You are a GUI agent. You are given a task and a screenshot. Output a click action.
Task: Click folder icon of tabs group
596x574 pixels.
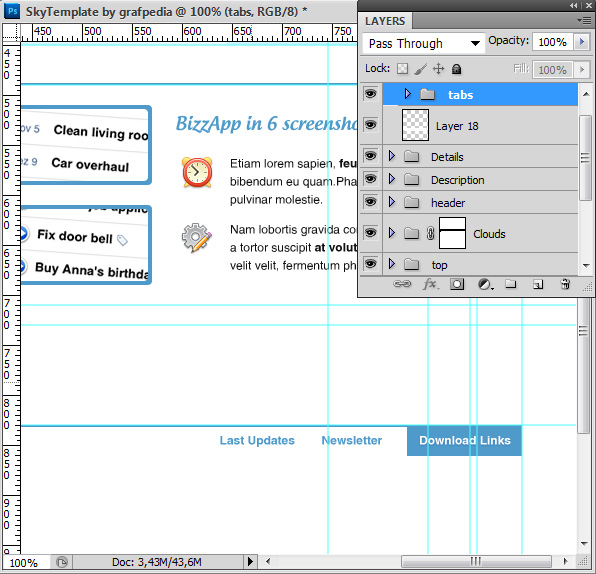[x=428, y=94]
